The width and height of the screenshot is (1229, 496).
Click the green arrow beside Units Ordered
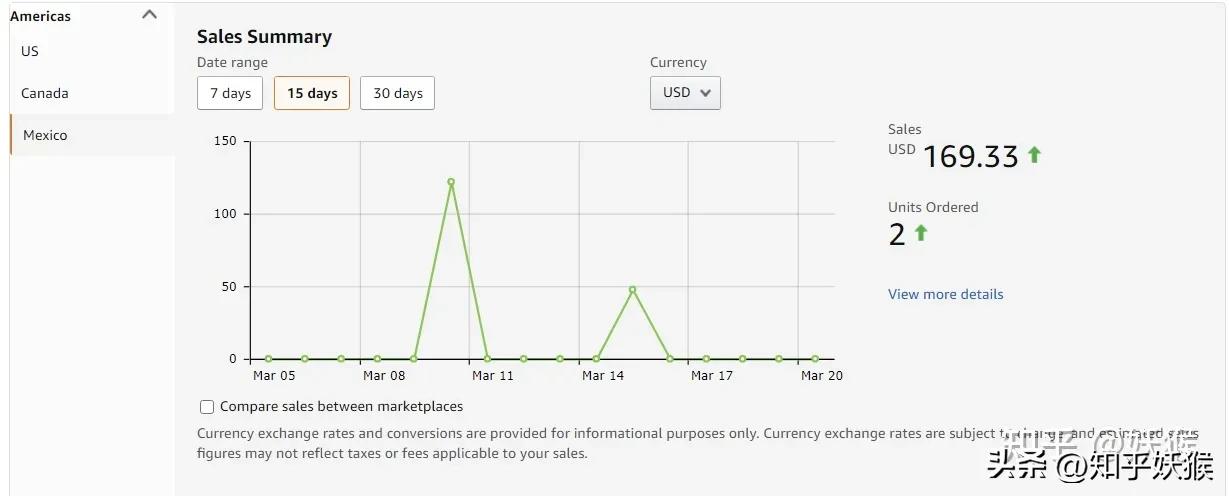click(921, 233)
